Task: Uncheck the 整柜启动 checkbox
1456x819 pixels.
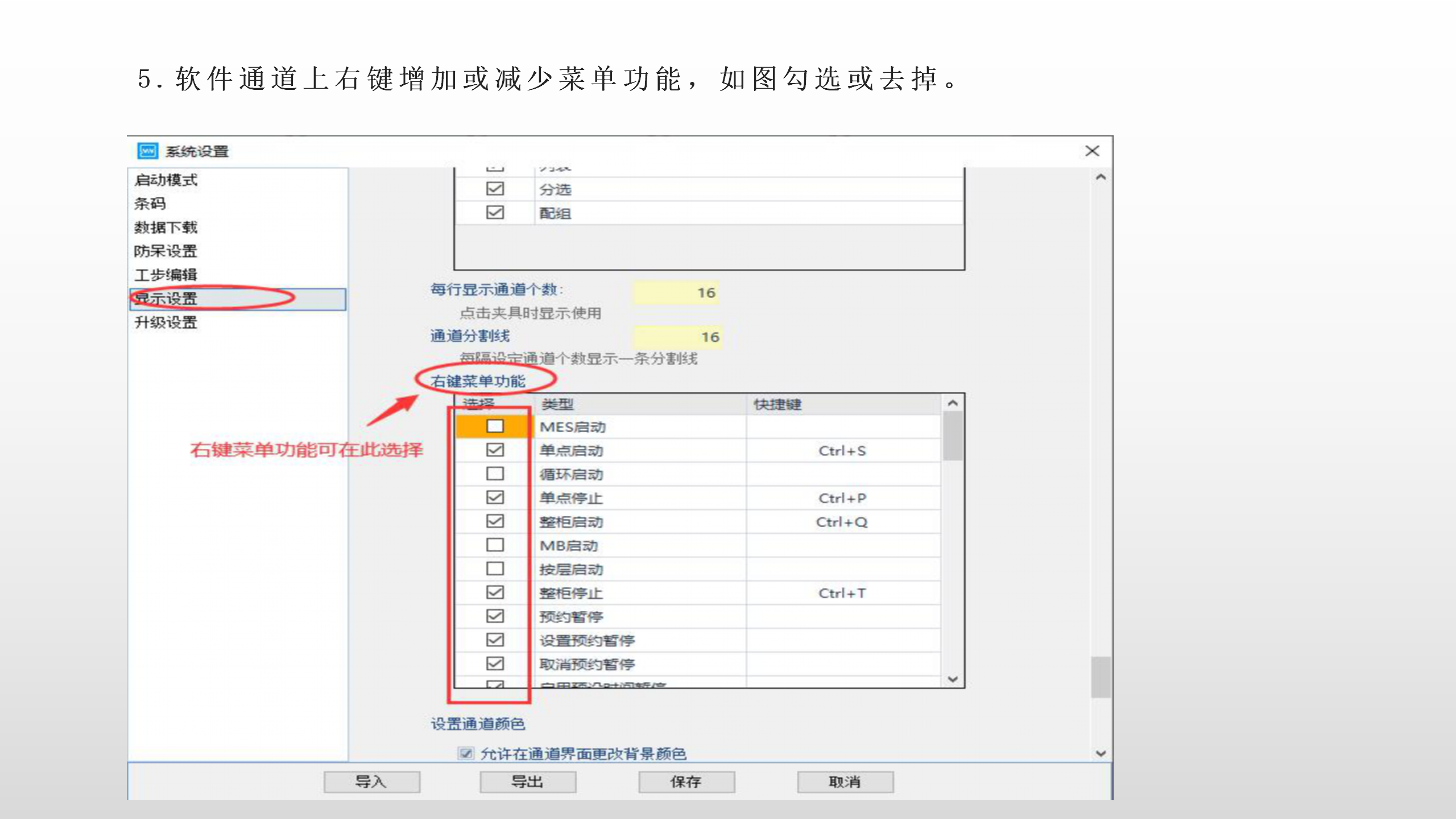Action: pos(495,521)
